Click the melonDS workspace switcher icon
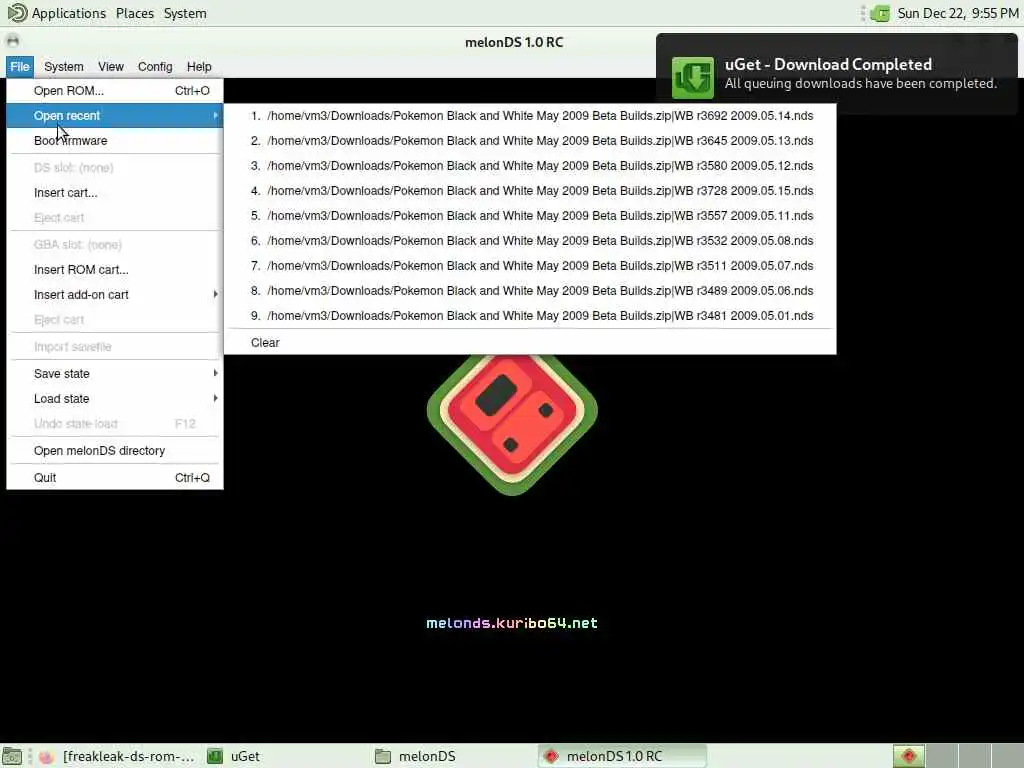Image resolution: width=1024 pixels, height=768 pixels. click(x=908, y=756)
